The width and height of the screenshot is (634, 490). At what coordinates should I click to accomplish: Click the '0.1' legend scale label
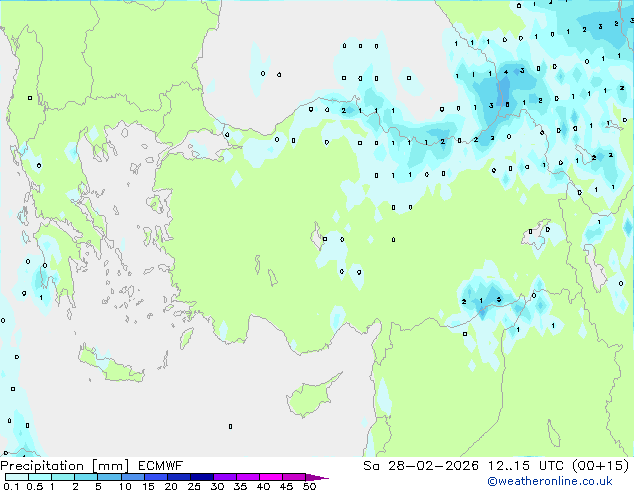click(x=11, y=486)
